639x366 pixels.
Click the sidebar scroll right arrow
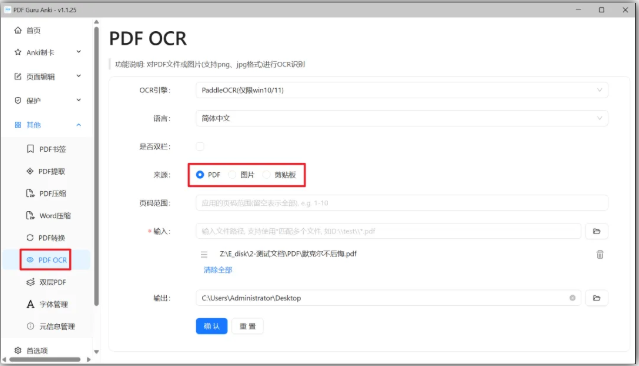pos(88,359)
